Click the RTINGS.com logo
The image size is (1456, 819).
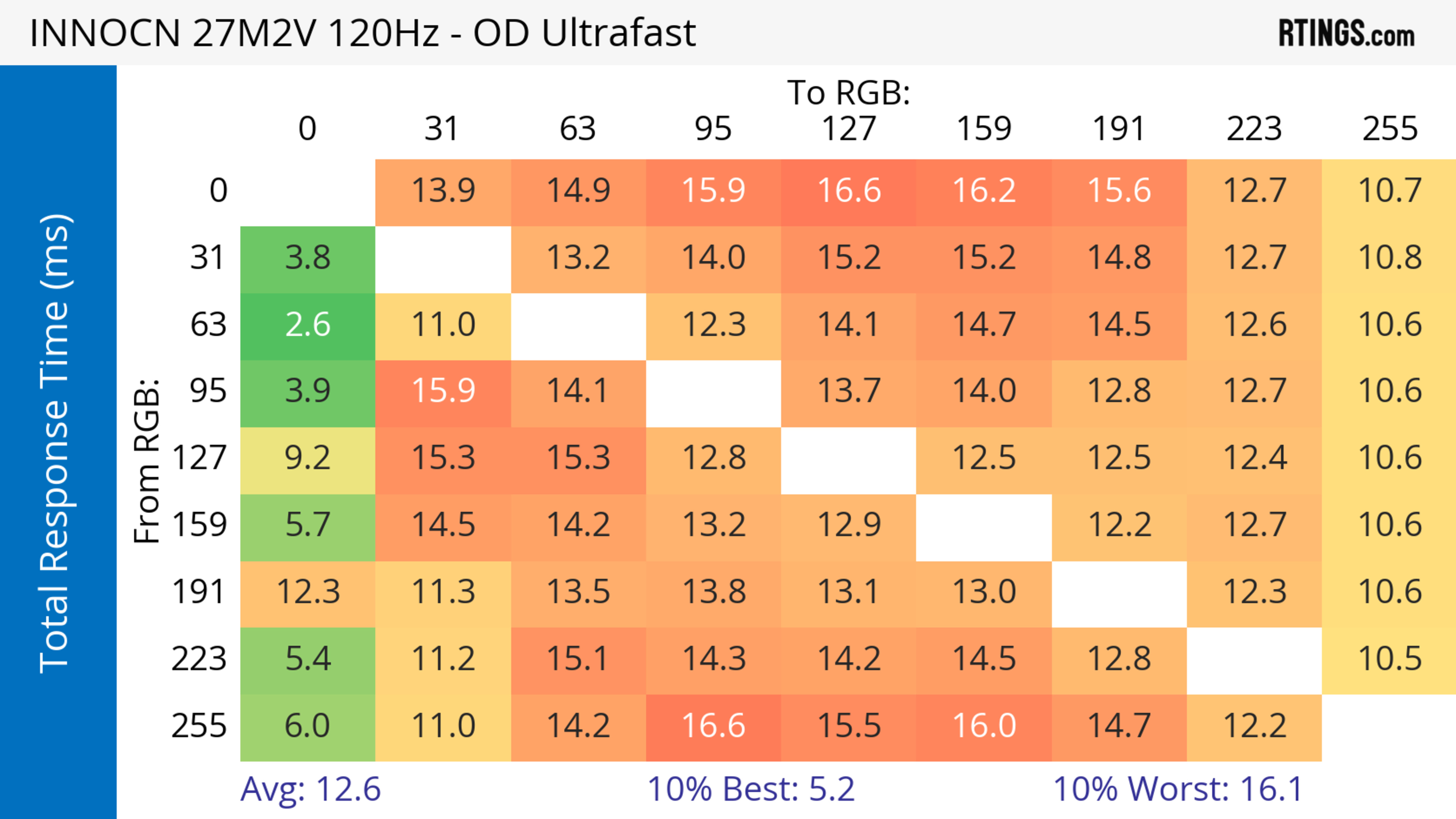[1346, 33]
